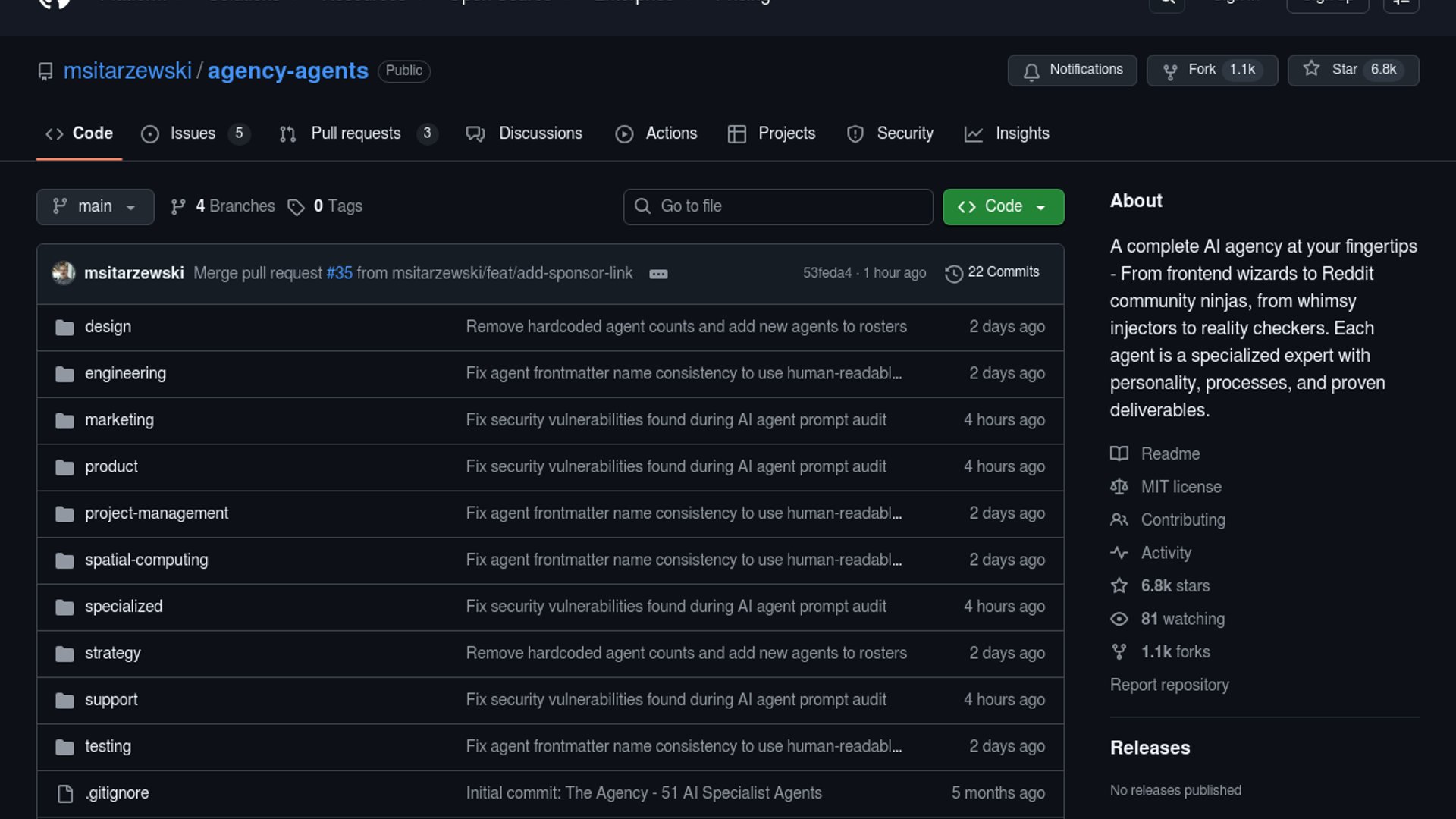
Task: Switch to the Issues tab
Action: (x=193, y=134)
